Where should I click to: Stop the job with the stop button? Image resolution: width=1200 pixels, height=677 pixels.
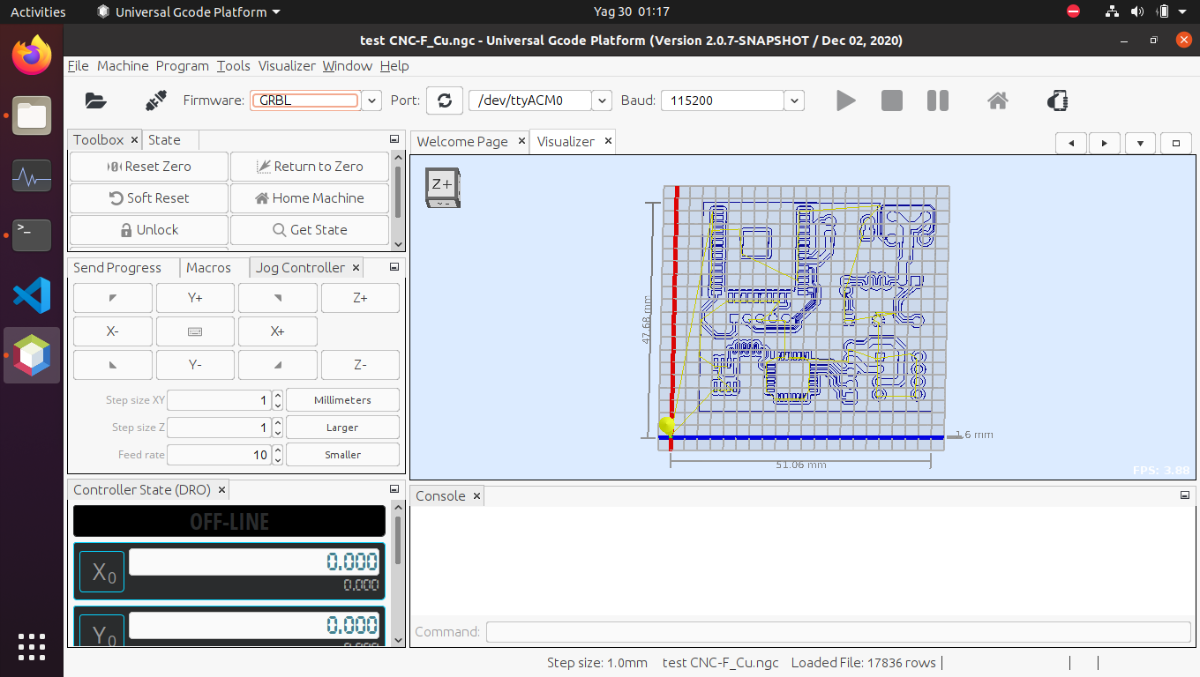(x=892, y=100)
